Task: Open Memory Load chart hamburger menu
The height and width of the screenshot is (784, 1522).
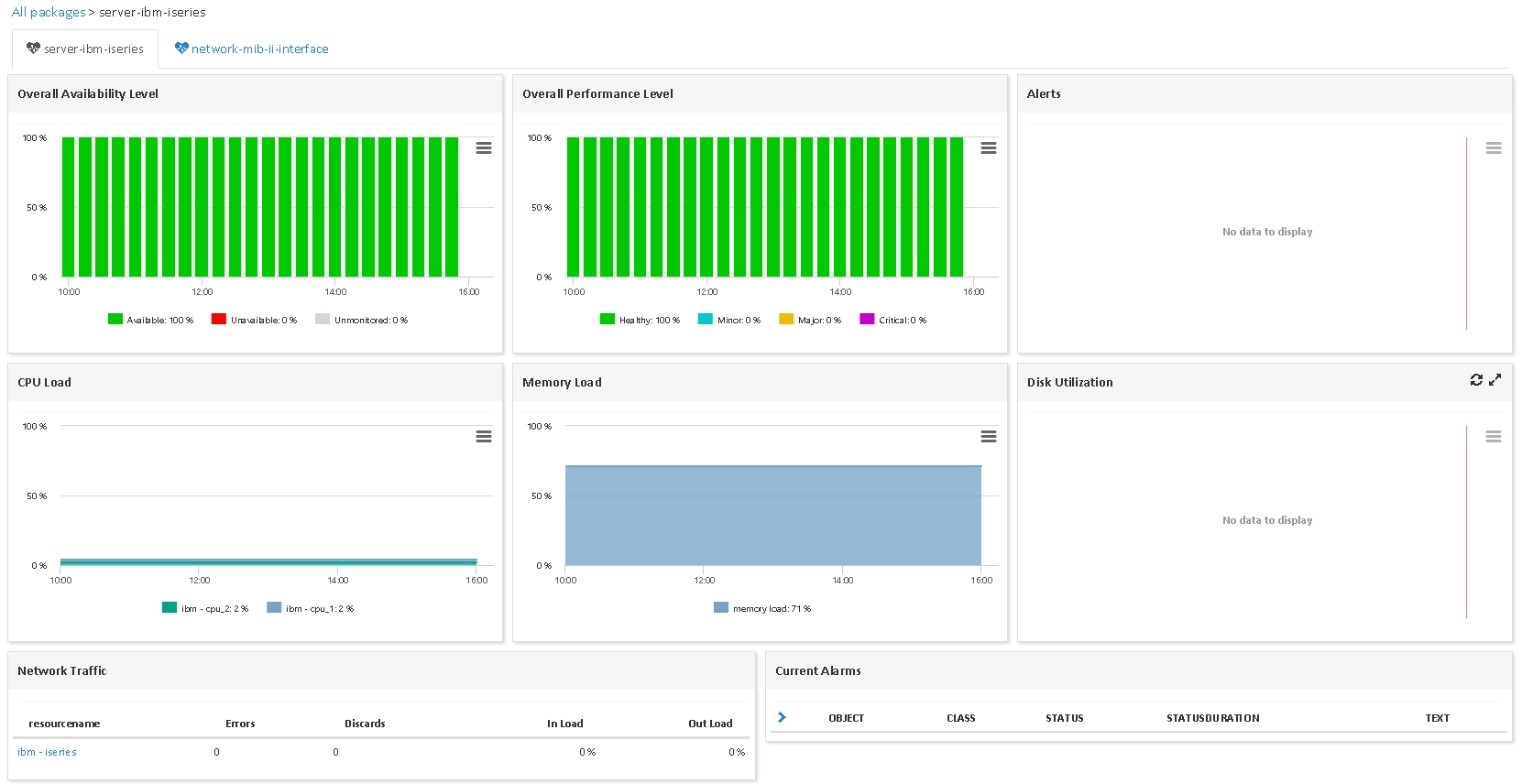Action: 989,436
